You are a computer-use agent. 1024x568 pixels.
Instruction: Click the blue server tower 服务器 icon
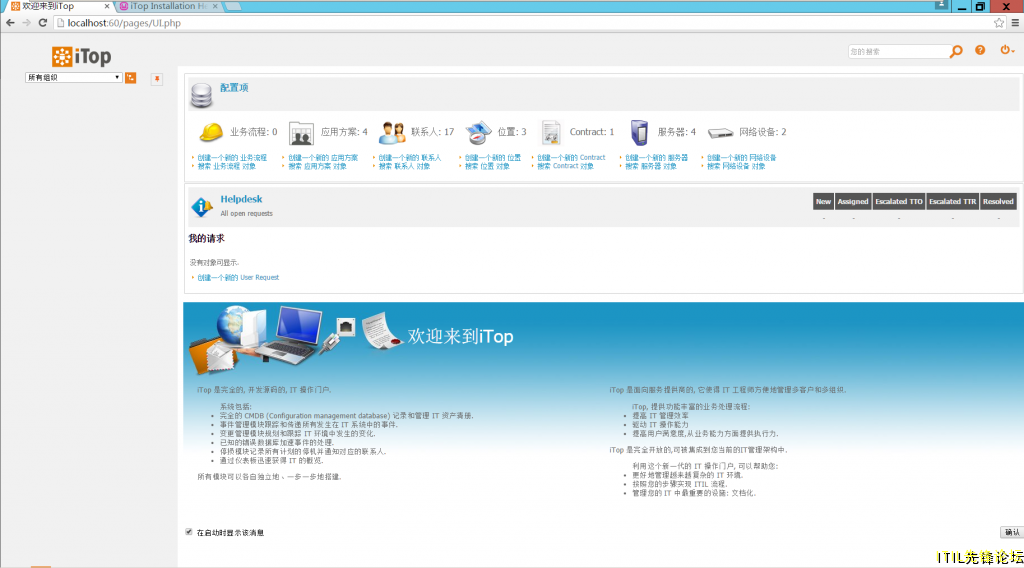pyautogui.click(x=639, y=133)
